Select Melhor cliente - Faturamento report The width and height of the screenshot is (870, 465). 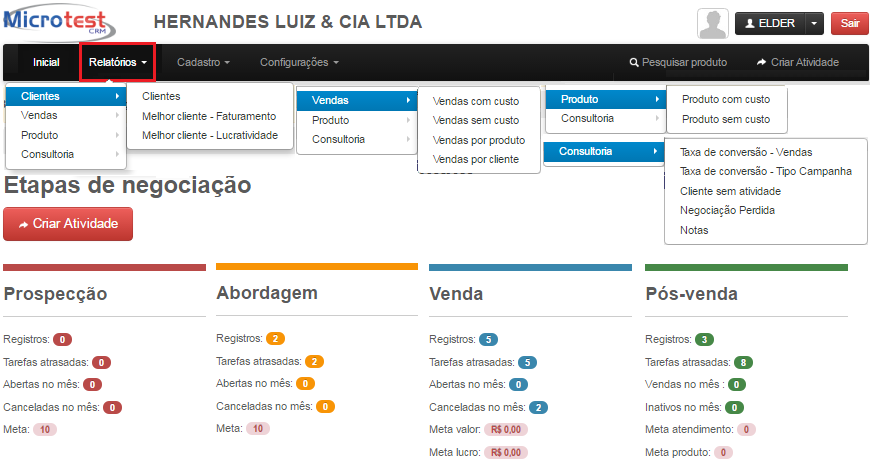pyautogui.click(x=209, y=116)
